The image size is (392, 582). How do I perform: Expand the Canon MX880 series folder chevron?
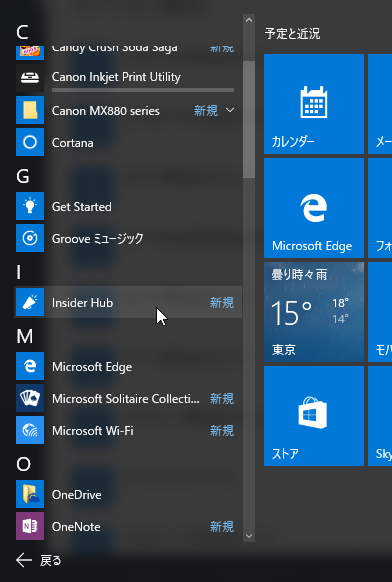click(x=230, y=110)
